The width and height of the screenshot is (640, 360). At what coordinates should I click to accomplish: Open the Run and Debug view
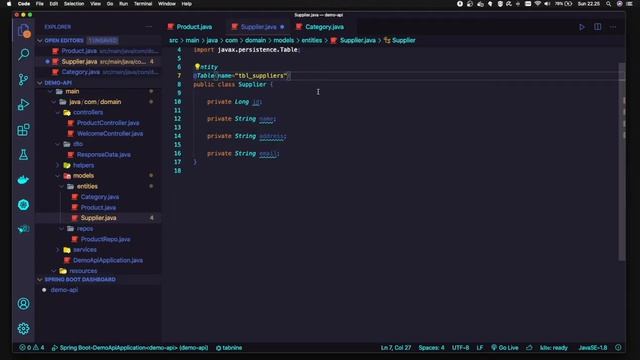pyautogui.click(x=23, y=104)
